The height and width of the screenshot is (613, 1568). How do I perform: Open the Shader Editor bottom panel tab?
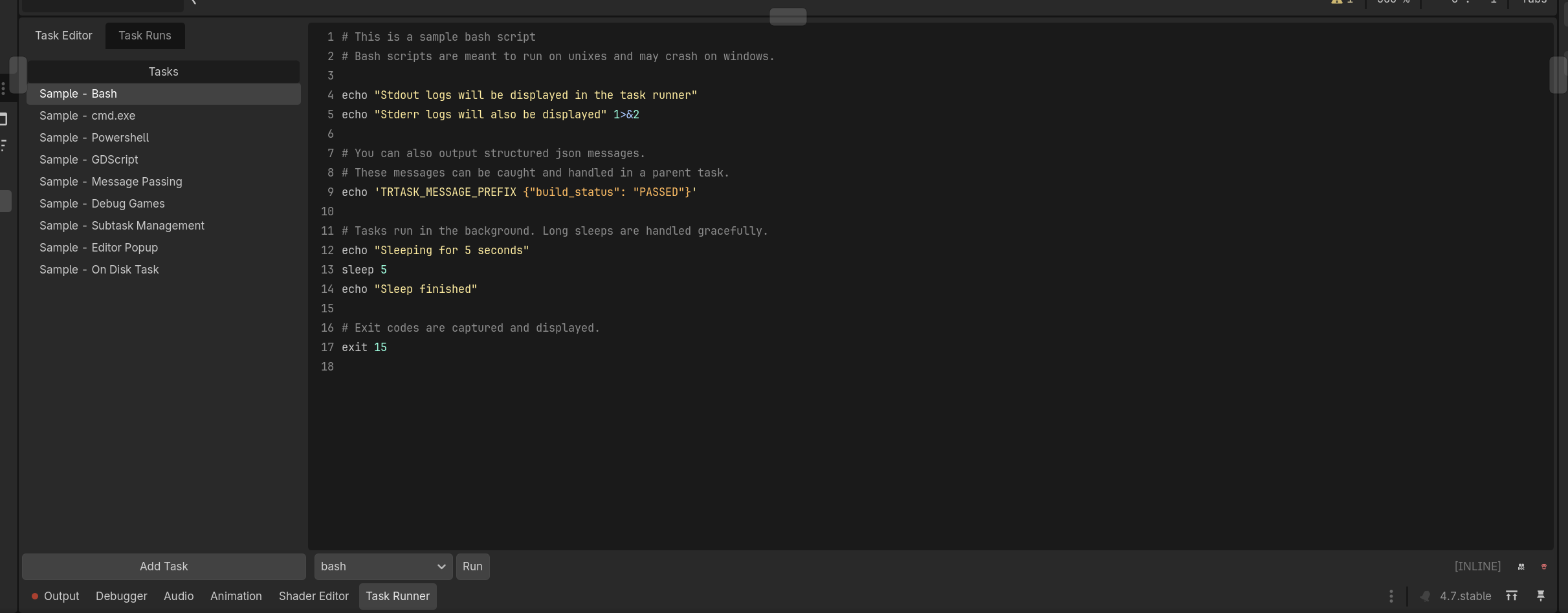[x=314, y=596]
